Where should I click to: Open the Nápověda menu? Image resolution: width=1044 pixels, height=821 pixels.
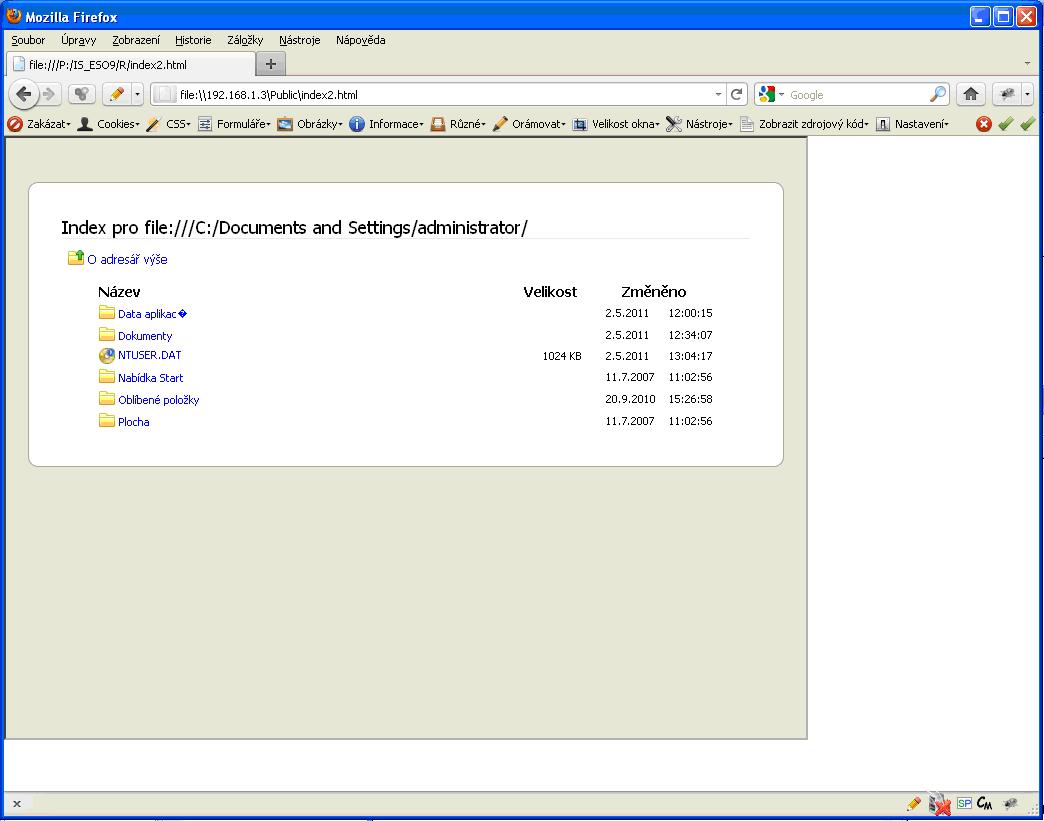pyautogui.click(x=360, y=40)
